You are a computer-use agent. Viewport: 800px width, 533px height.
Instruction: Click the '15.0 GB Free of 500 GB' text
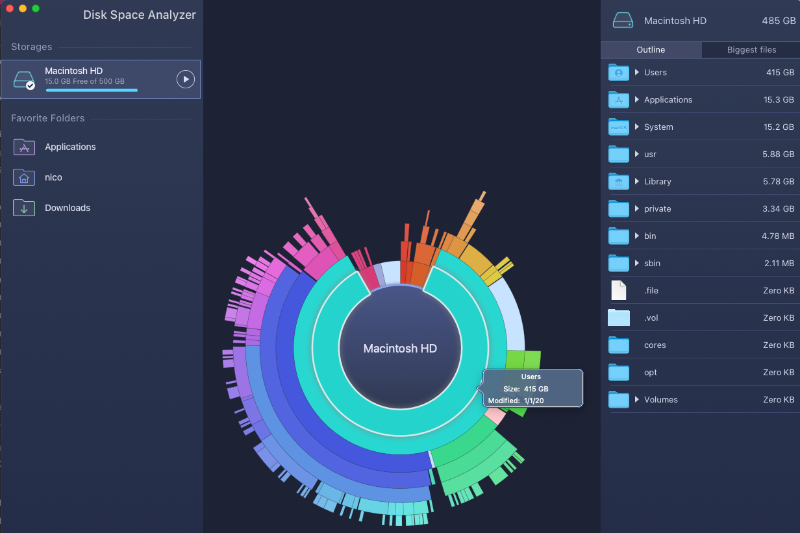[x=85, y=82]
